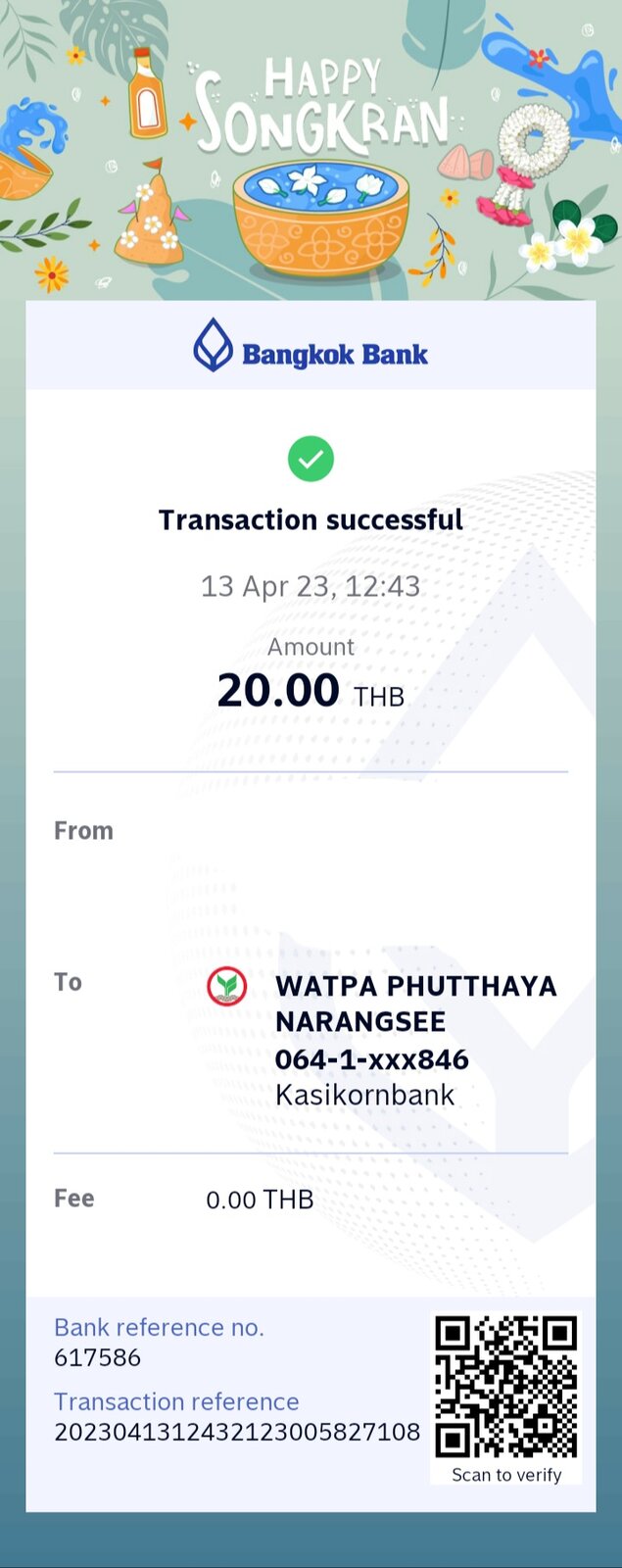Click the Bangkok Bank logo icon

[213, 346]
